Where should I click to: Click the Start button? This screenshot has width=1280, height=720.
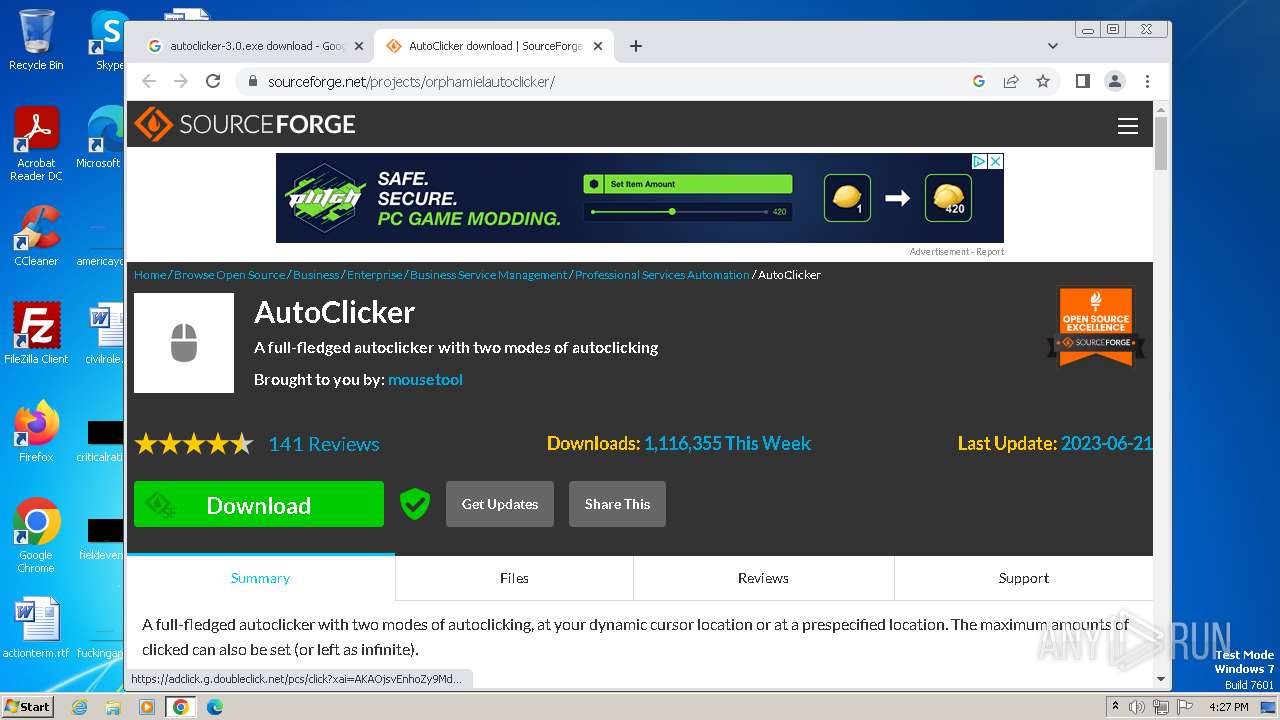click(28, 706)
